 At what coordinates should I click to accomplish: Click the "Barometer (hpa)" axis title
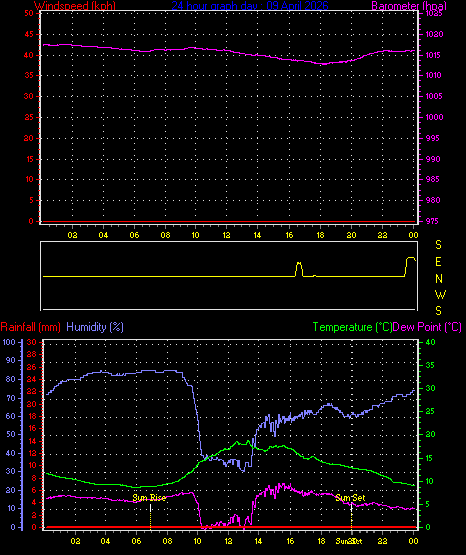click(409, 6)
